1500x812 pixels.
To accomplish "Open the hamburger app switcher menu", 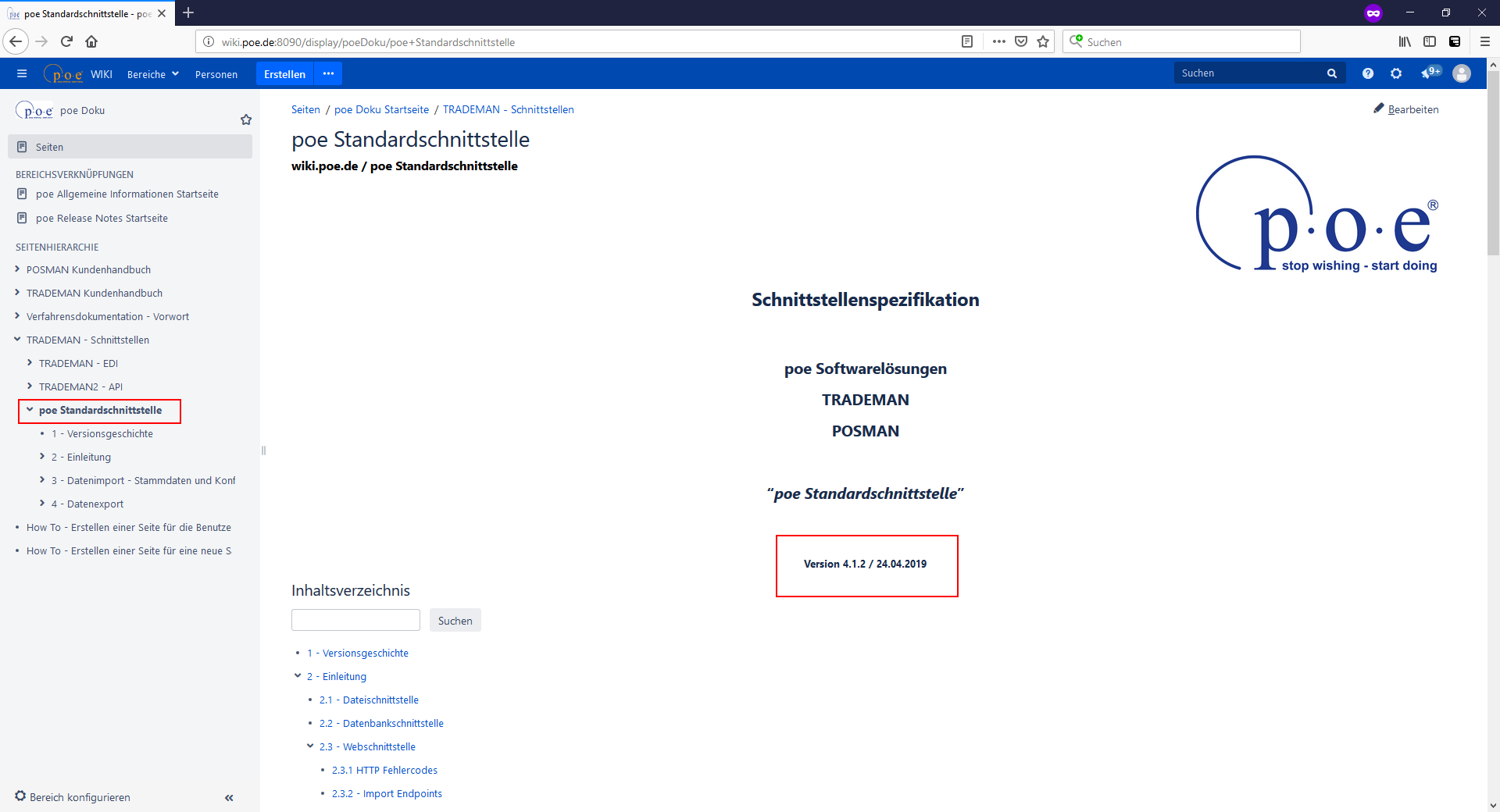I will coord(22,74).
